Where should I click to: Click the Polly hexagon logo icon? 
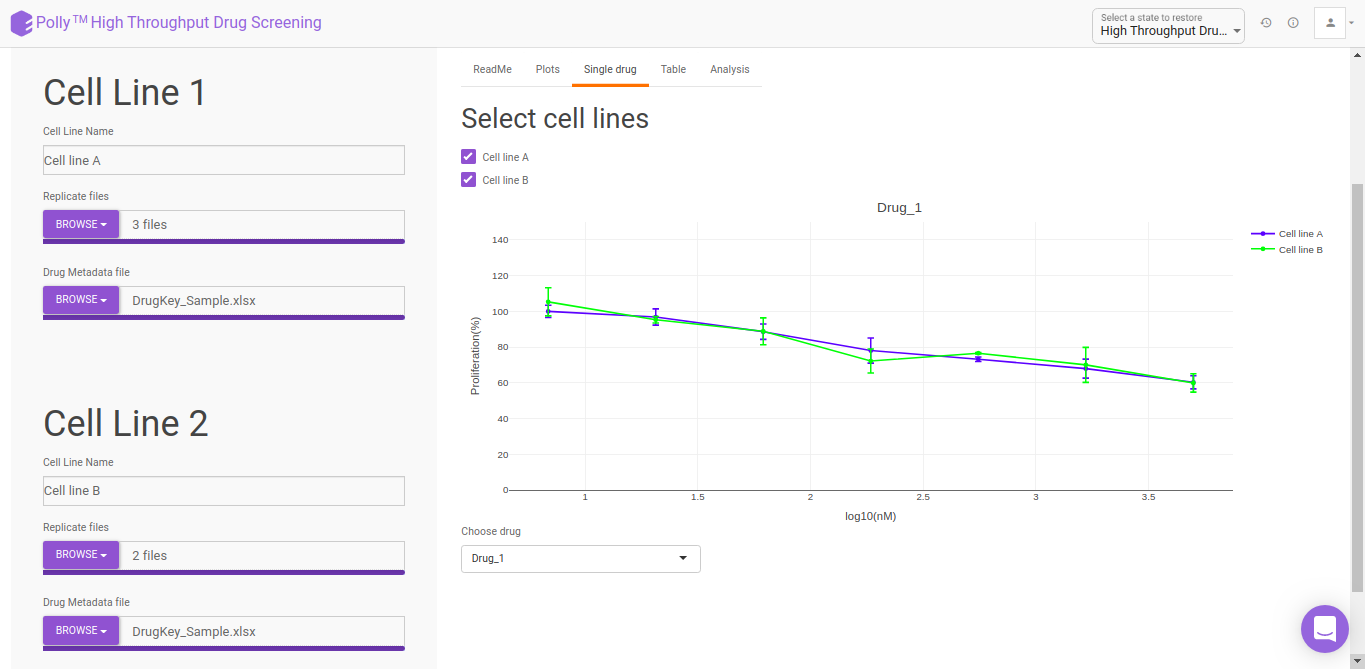point(21,23)
